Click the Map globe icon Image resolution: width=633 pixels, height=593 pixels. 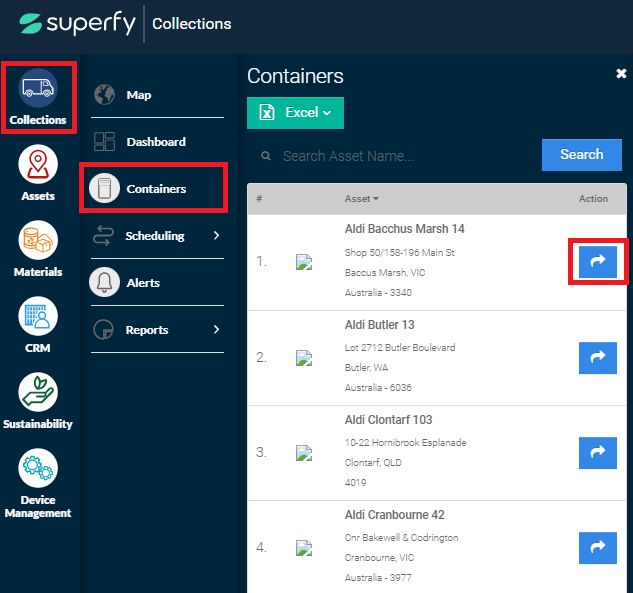(x=105, y=94)
